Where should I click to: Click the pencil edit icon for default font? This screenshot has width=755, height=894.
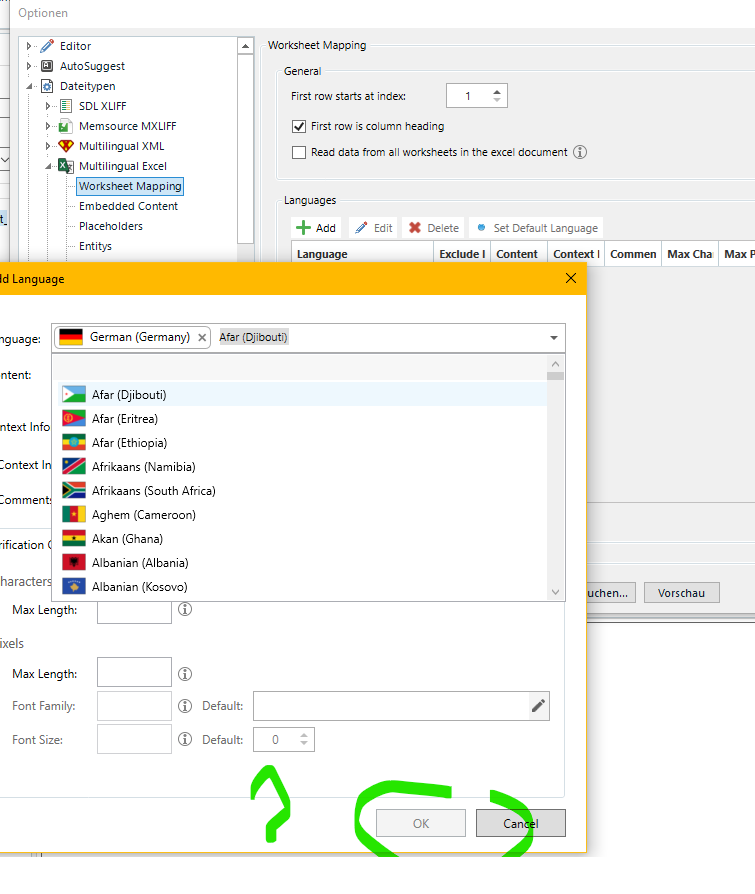[538, 706]
